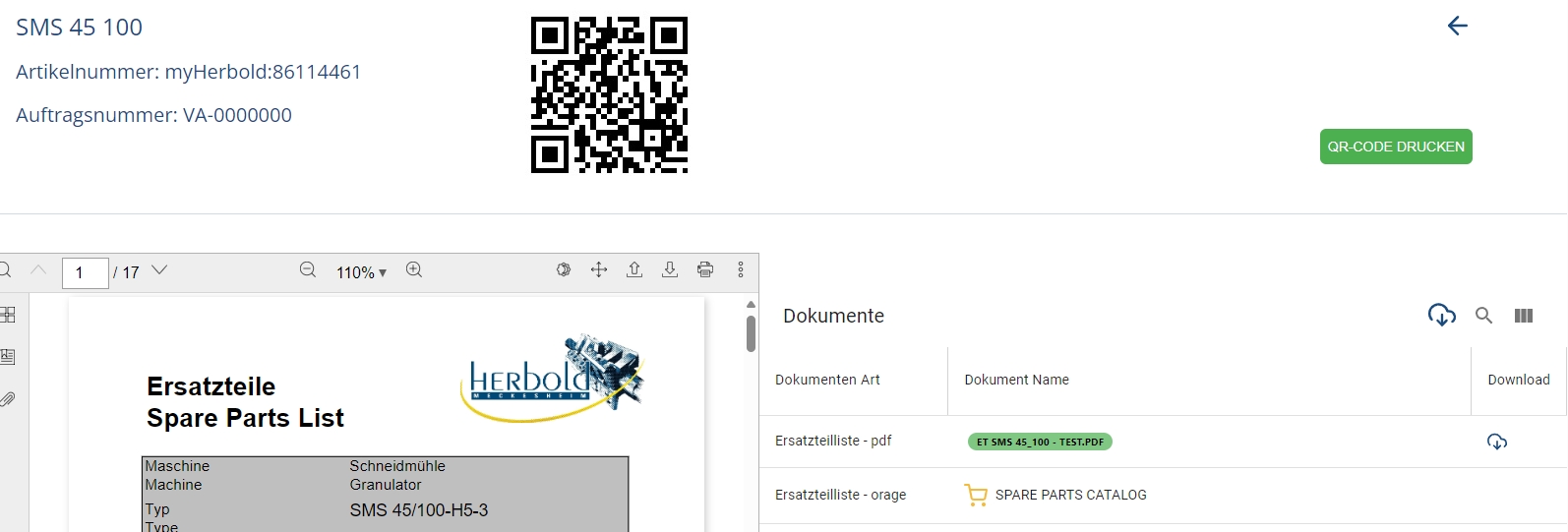Click the PDF page number field
This screenshot has width=1568, height=532.
pos(85,272)
